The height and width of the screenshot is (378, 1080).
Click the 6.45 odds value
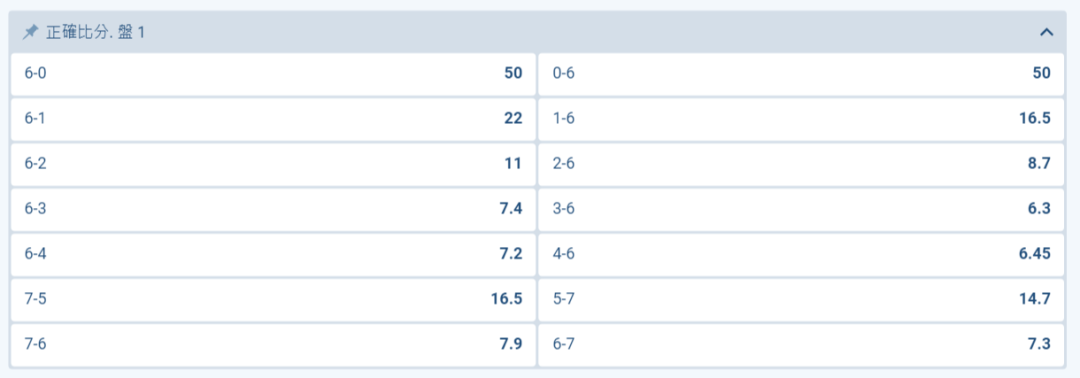click(1035, 254)
